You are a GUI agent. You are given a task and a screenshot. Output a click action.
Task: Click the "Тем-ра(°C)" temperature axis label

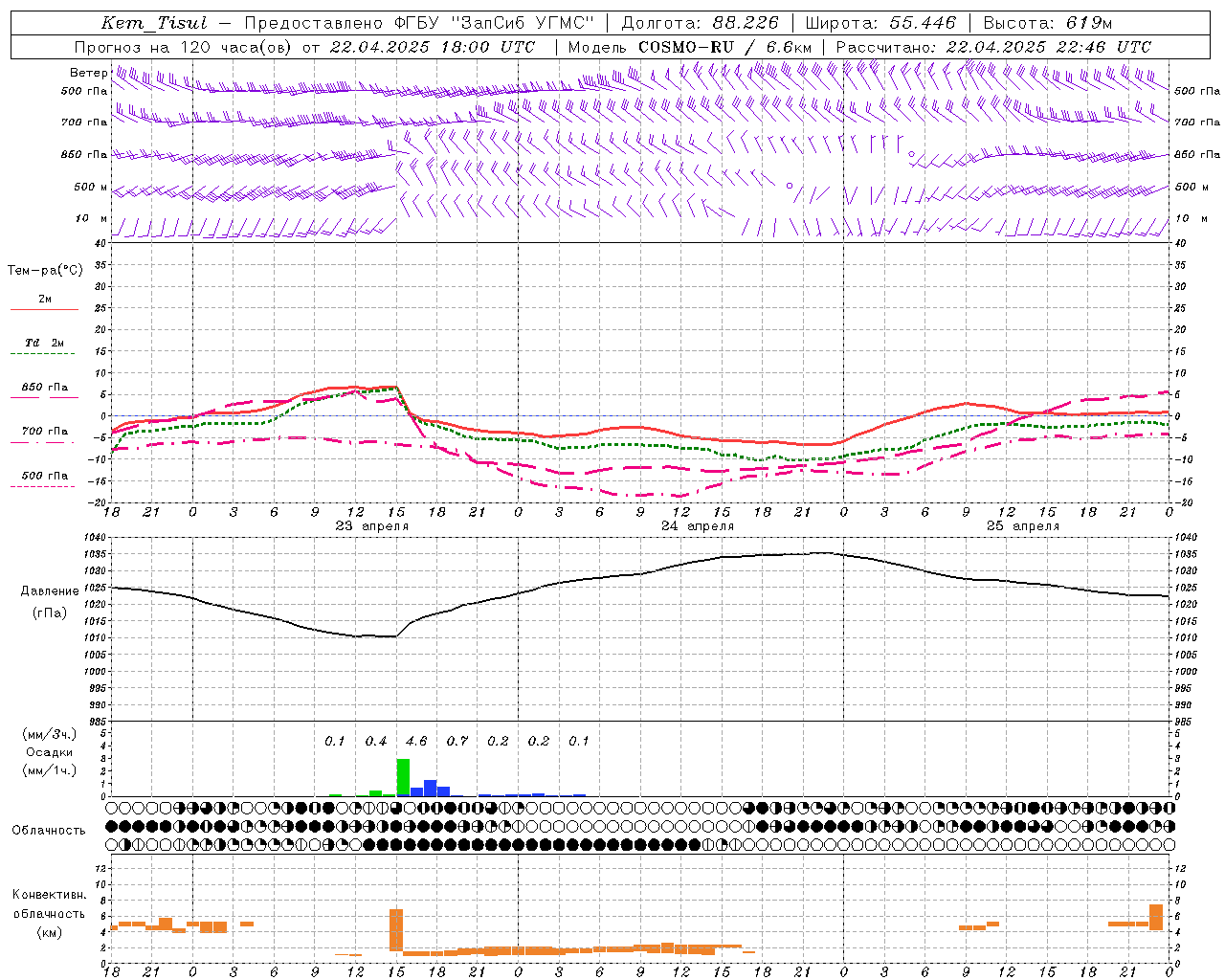pos(45,271)
